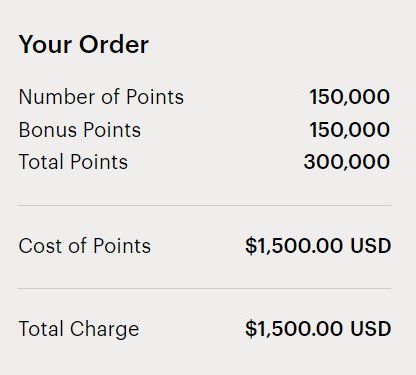Click the 300,000 Total Points value
Viewport: 416px width, 375px height.
pos(347,162)
